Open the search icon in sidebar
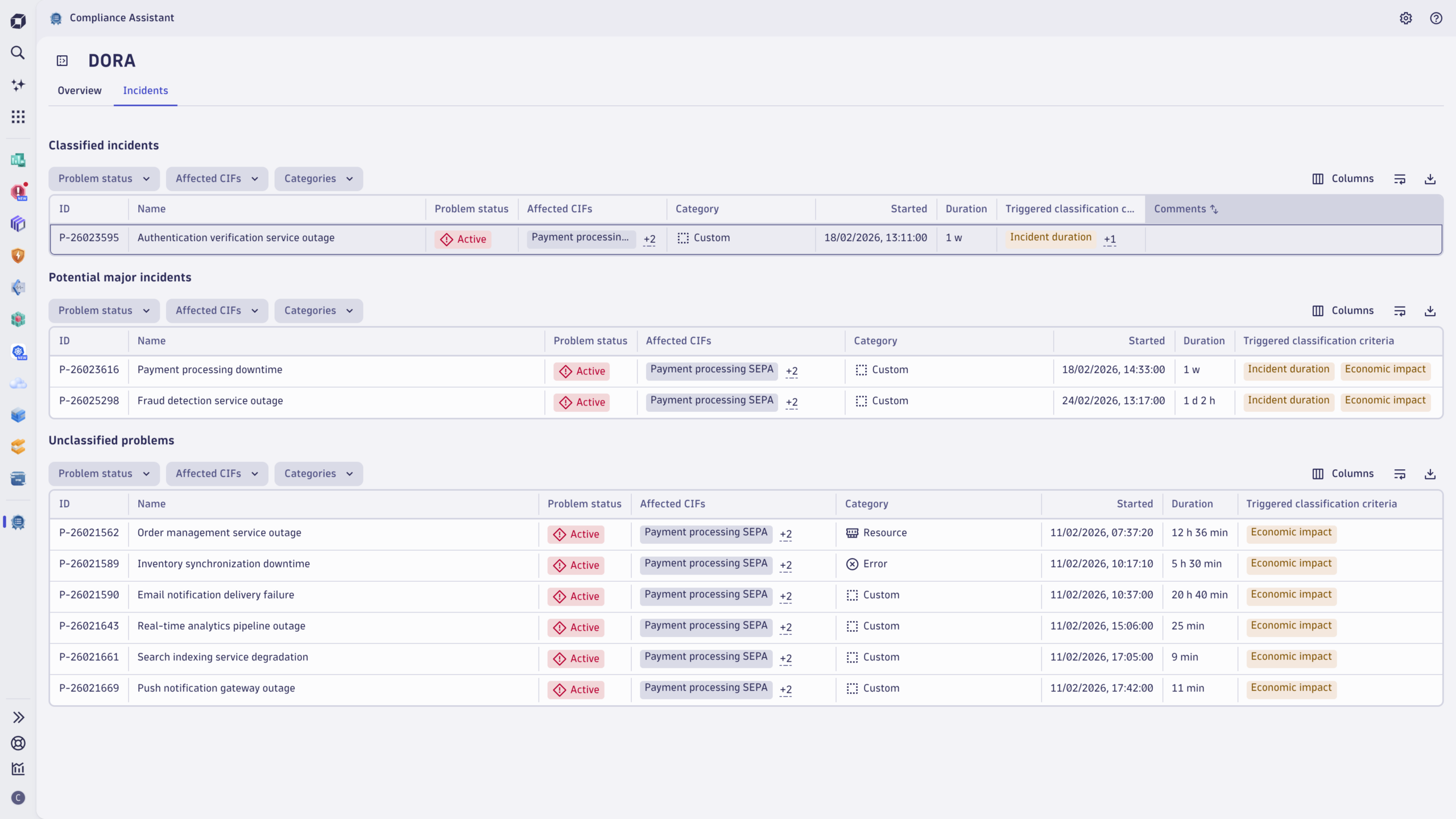The image size is (1456, 819). point(18,53)
